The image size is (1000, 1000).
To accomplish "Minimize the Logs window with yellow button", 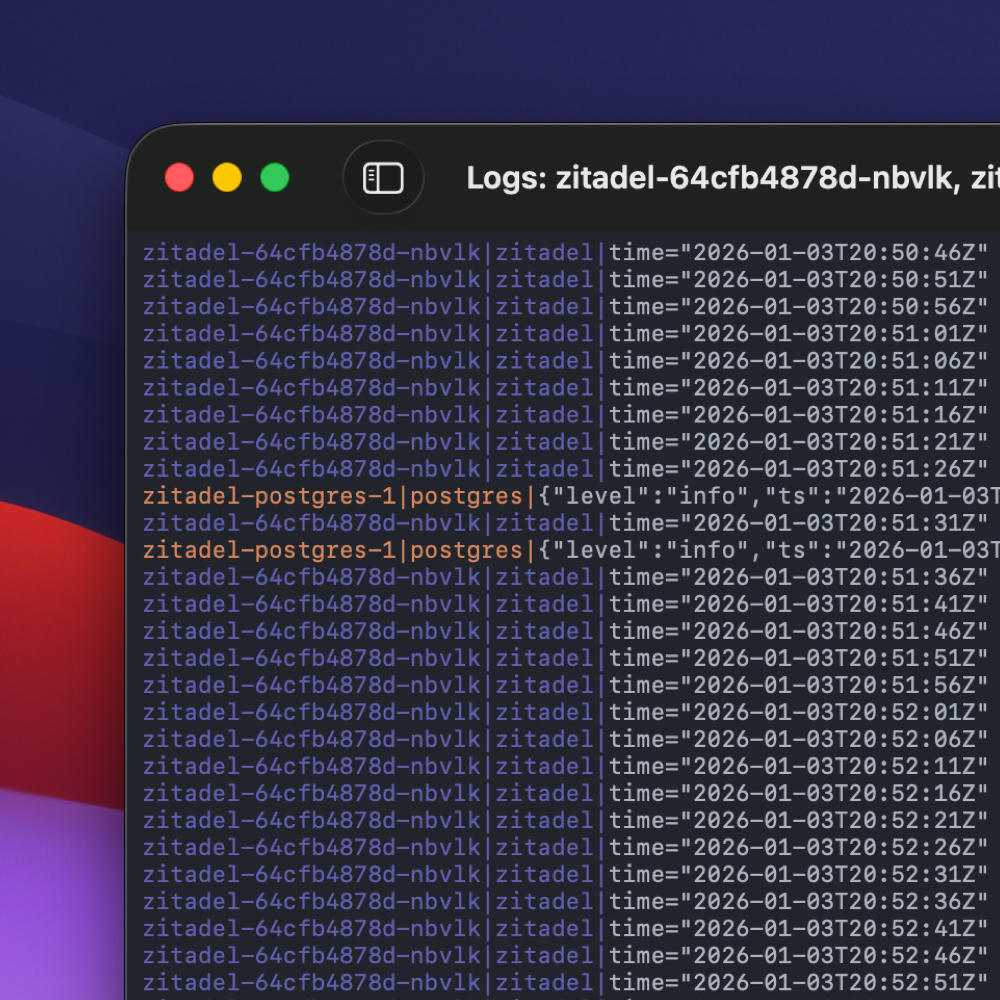I will coord(227,177).
